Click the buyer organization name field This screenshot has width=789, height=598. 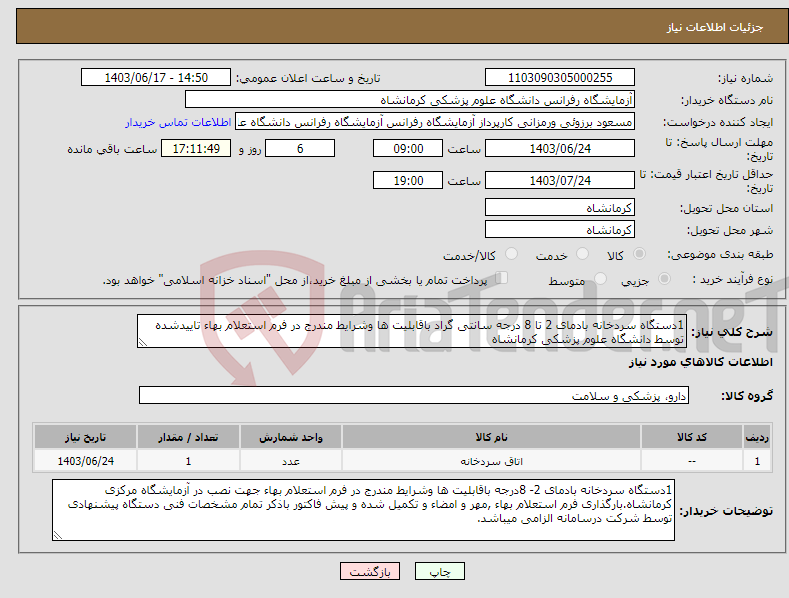410,100
